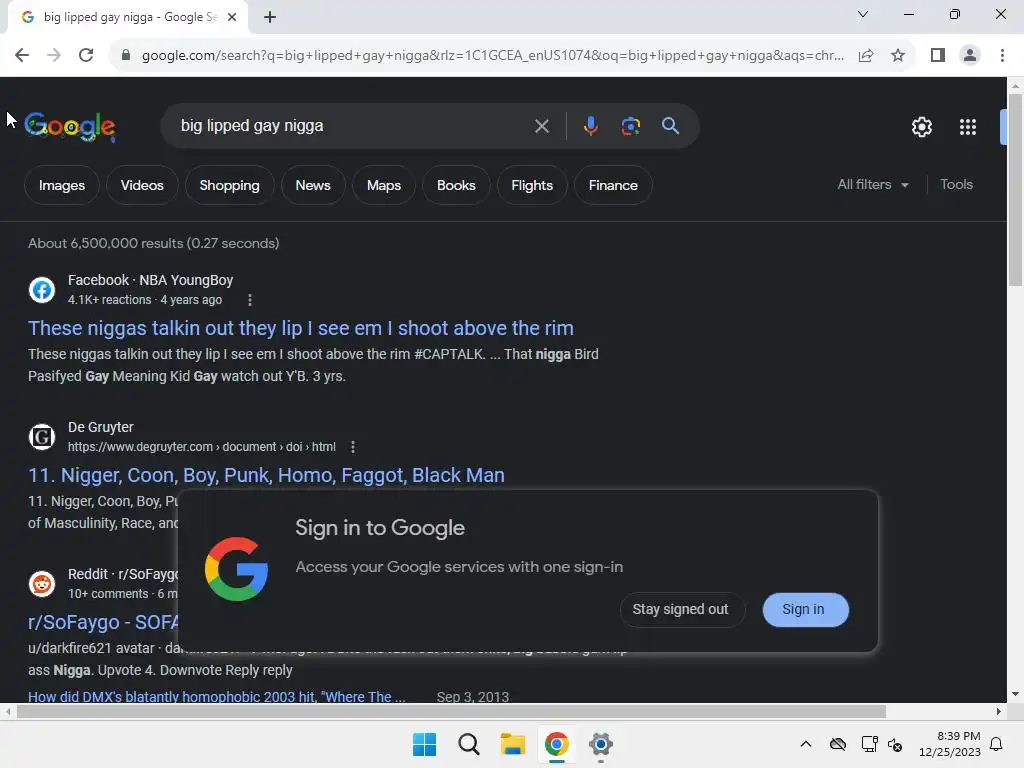This screenshot has height=768, width=1024.
Task: Click the Google logo
Action: click(70, 126)
